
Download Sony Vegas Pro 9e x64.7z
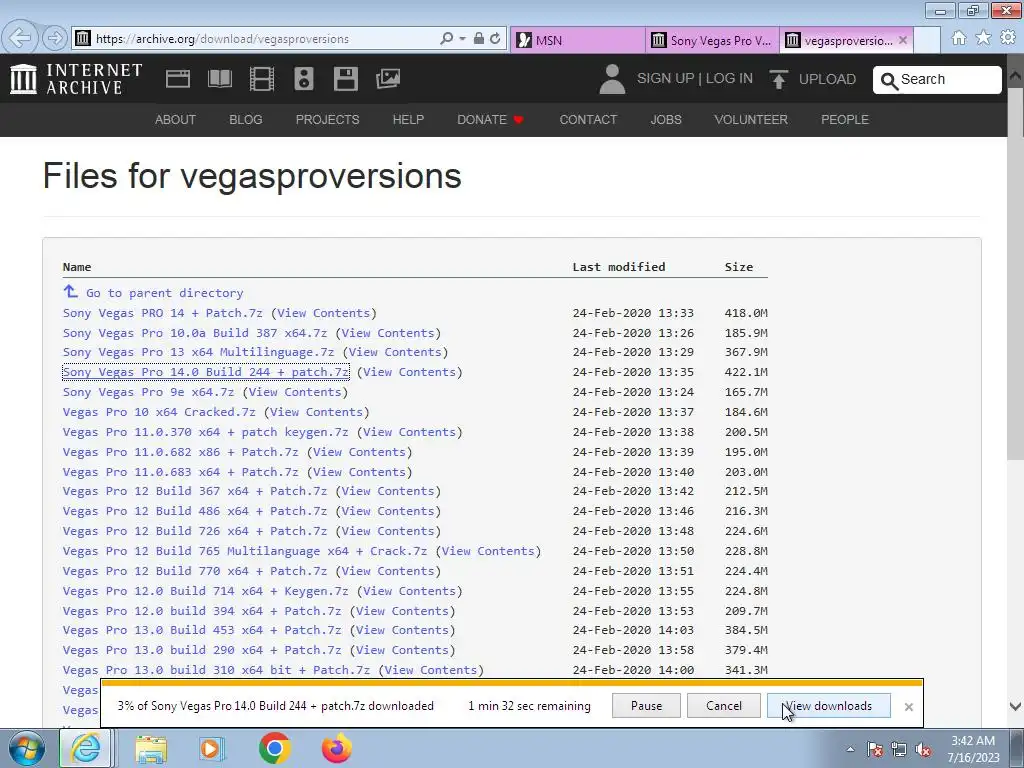[148, 392]
